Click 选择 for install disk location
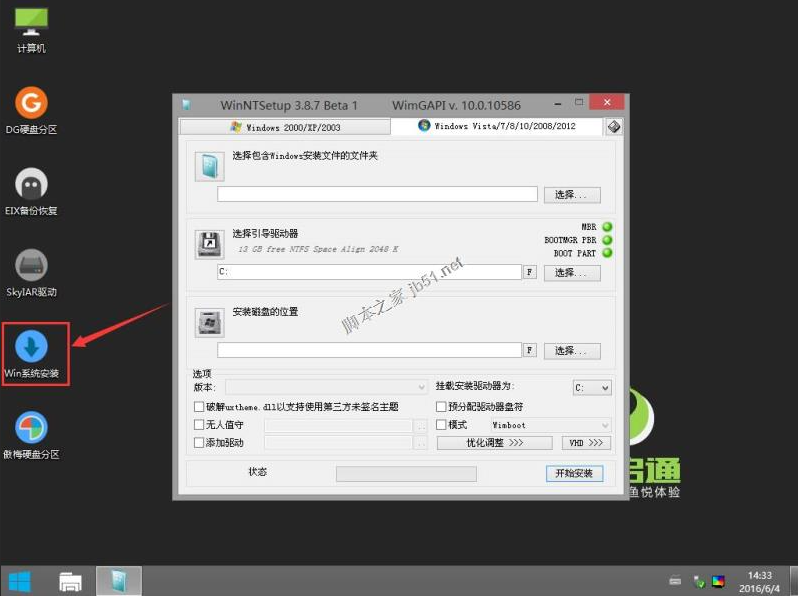 point(572,351)
